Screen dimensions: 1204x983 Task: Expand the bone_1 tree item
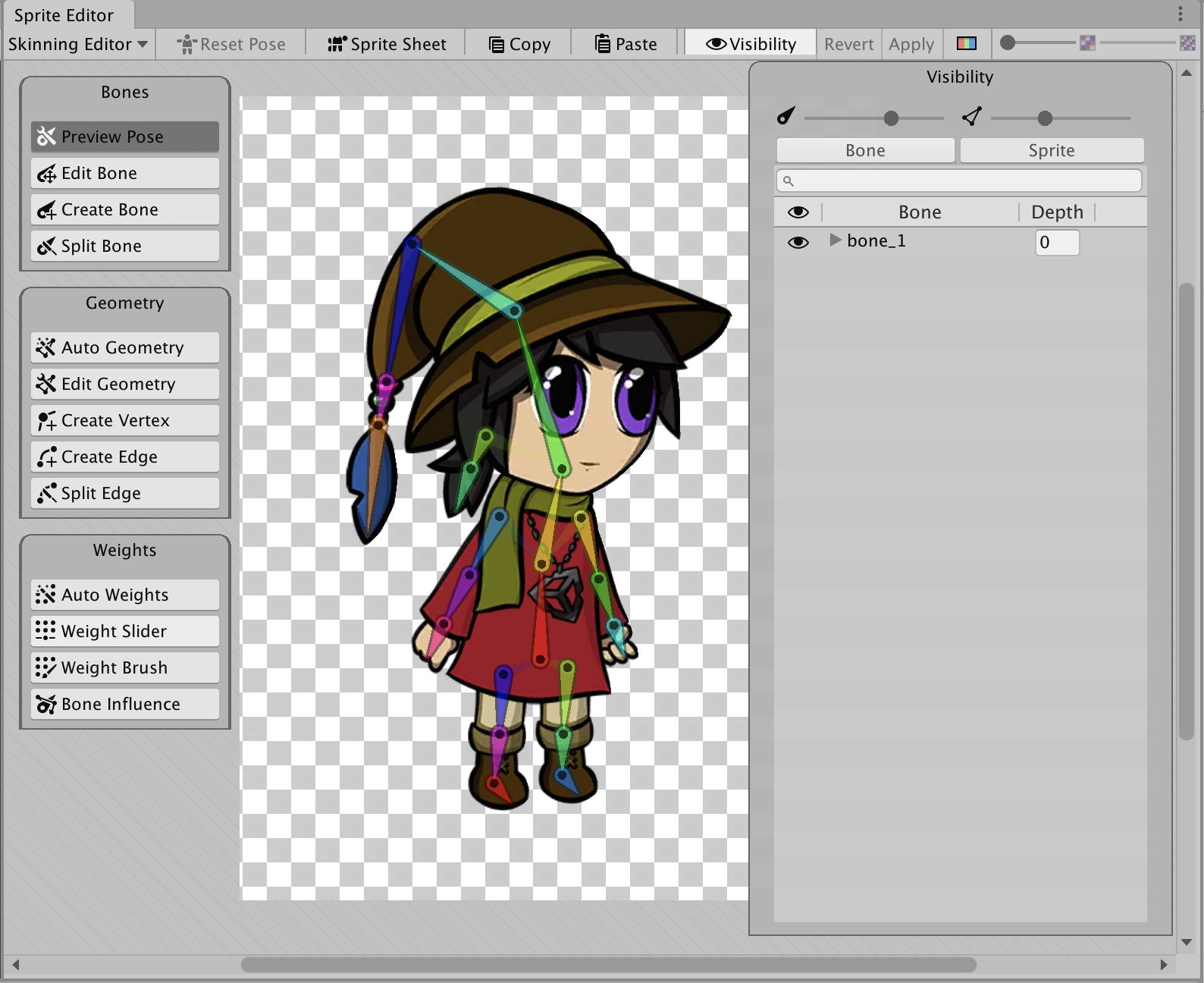835,240
